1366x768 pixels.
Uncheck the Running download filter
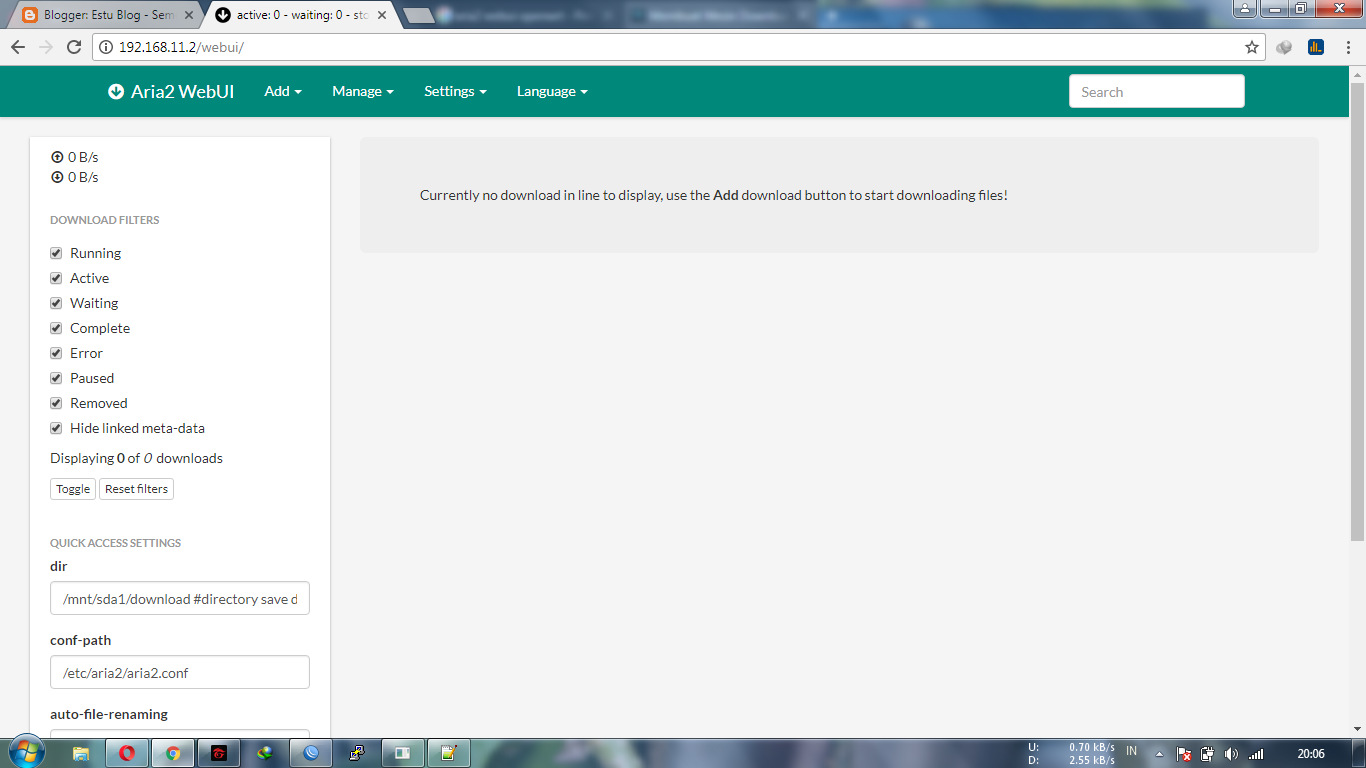[x=56, y=253]
